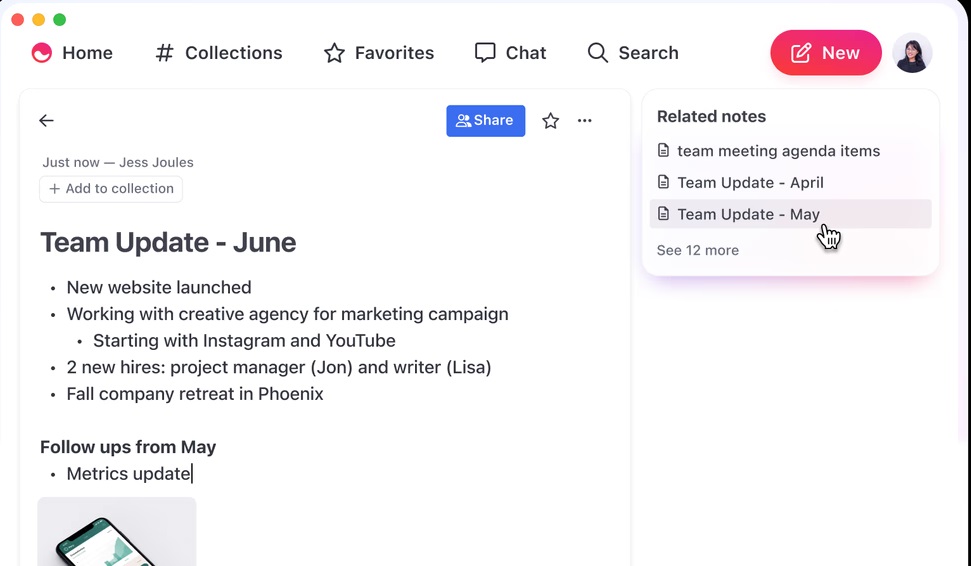The image size is (971, 566).
Task: Go back using the left arrow
Action: coord(46,120)
